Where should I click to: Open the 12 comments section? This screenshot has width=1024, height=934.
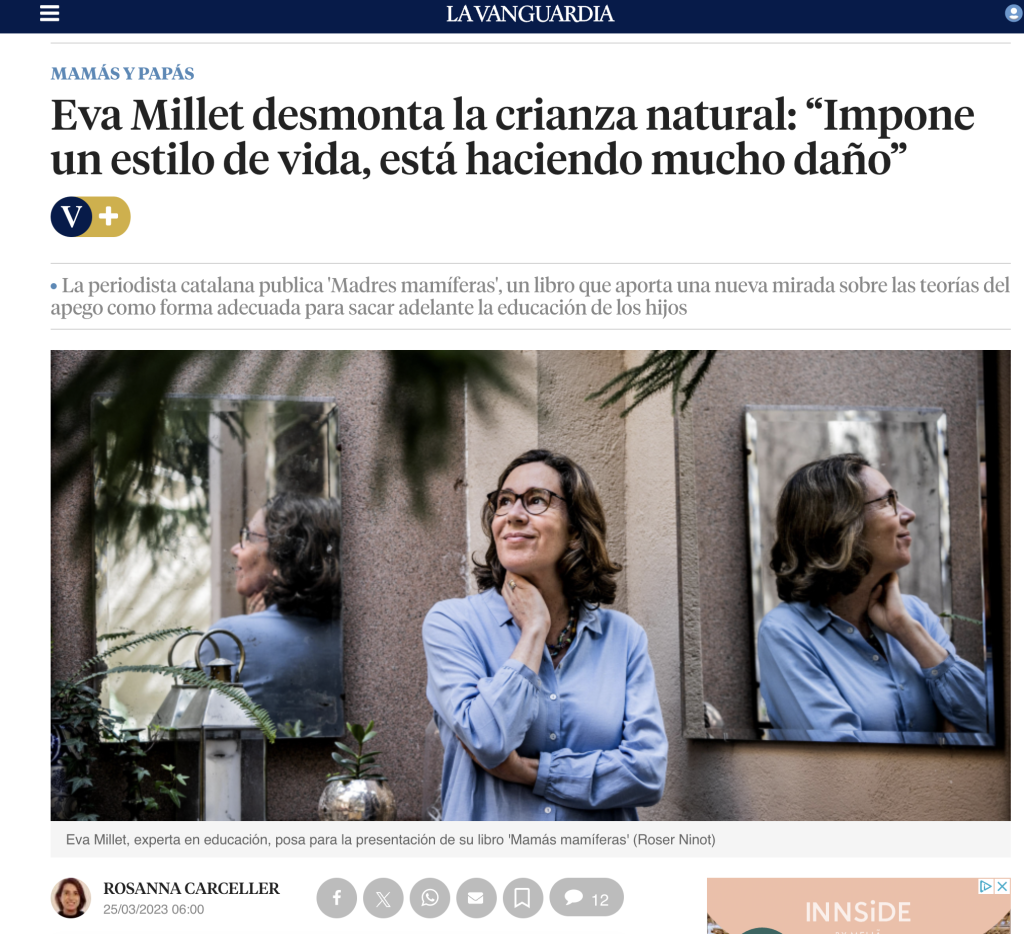[x=586, y=897]
